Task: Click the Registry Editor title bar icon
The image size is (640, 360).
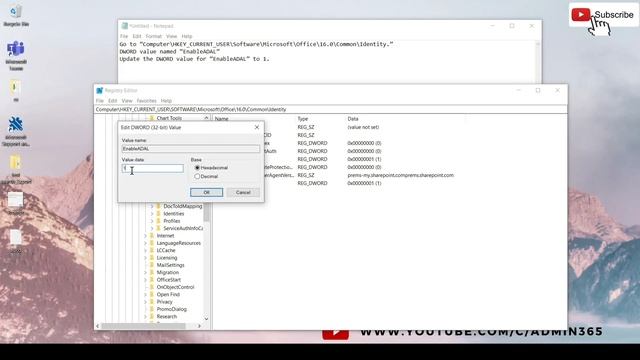Action: pyautogui.click(x=100, y=90)
